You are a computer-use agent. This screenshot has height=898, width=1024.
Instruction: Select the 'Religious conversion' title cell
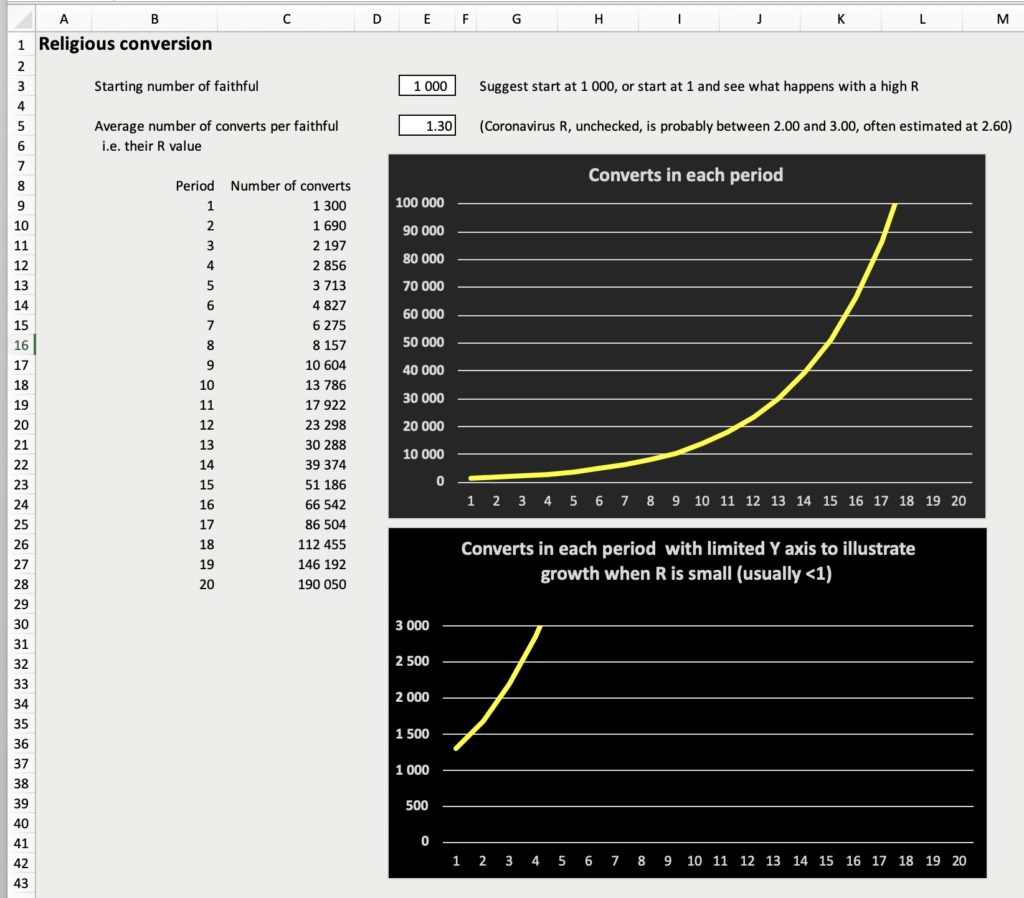125,44
